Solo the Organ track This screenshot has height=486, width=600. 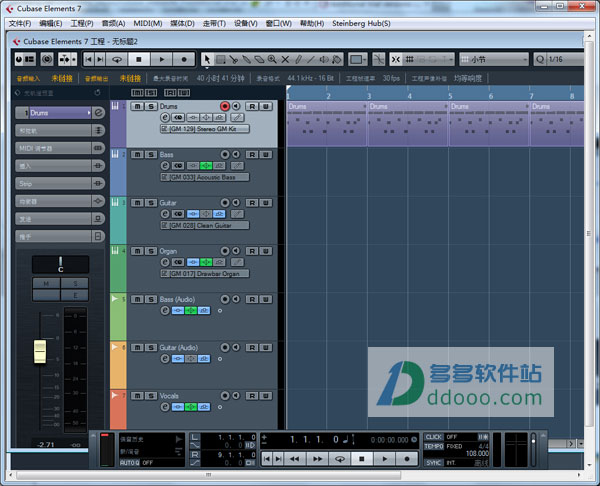(151, 251)
